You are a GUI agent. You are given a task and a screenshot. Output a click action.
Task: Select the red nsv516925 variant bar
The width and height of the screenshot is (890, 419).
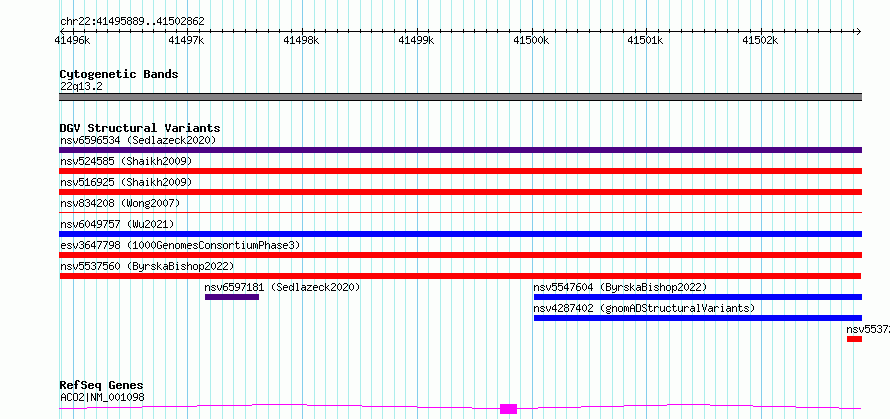click(460, 192)
